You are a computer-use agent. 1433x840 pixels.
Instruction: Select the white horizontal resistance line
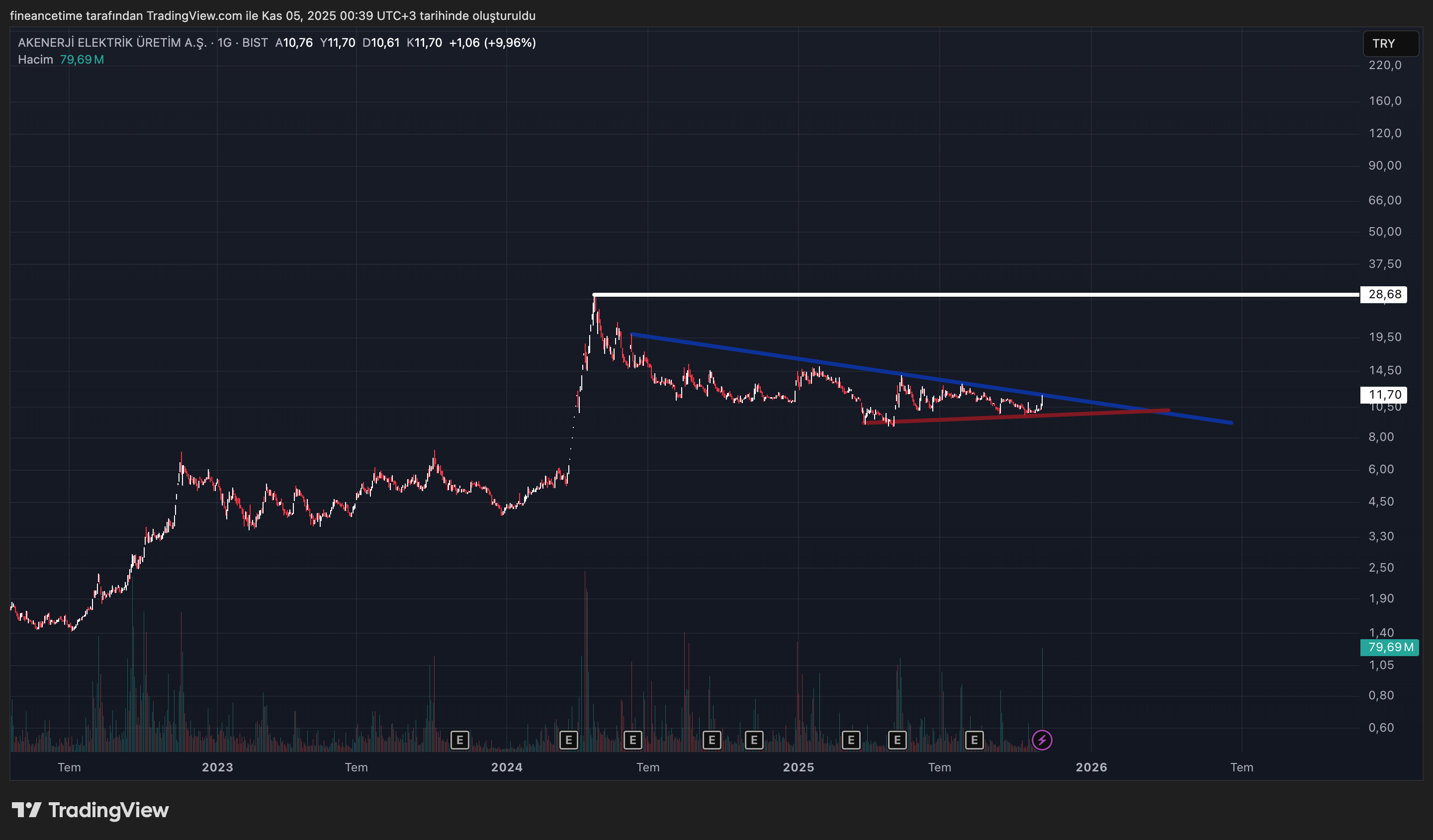[967, 294]
